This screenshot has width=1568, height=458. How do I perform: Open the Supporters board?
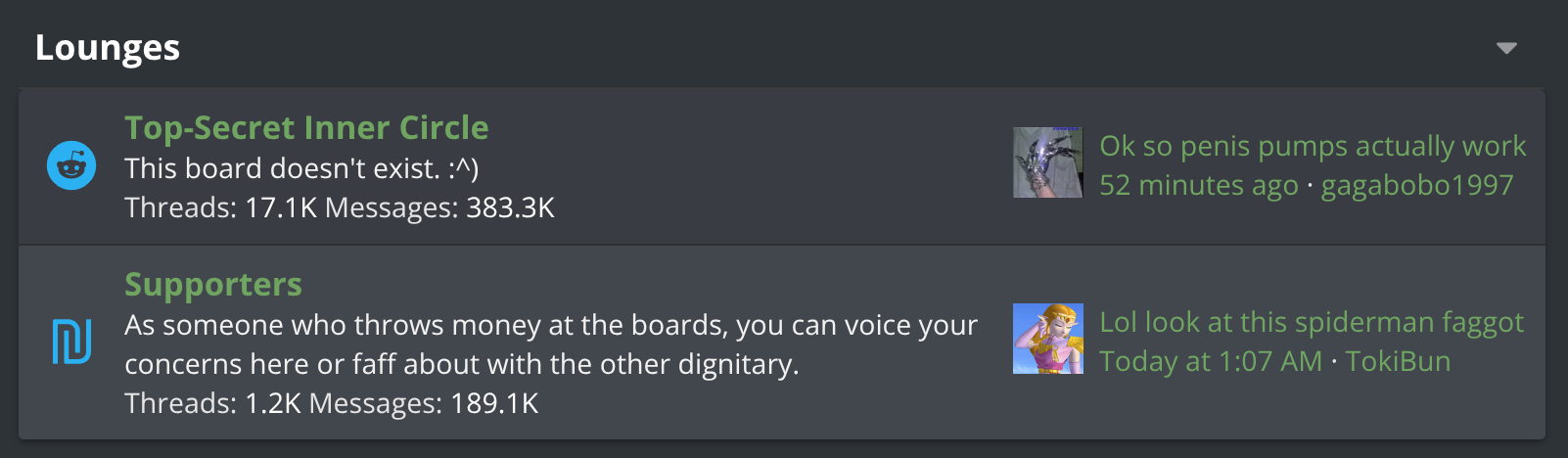point(213,285)
